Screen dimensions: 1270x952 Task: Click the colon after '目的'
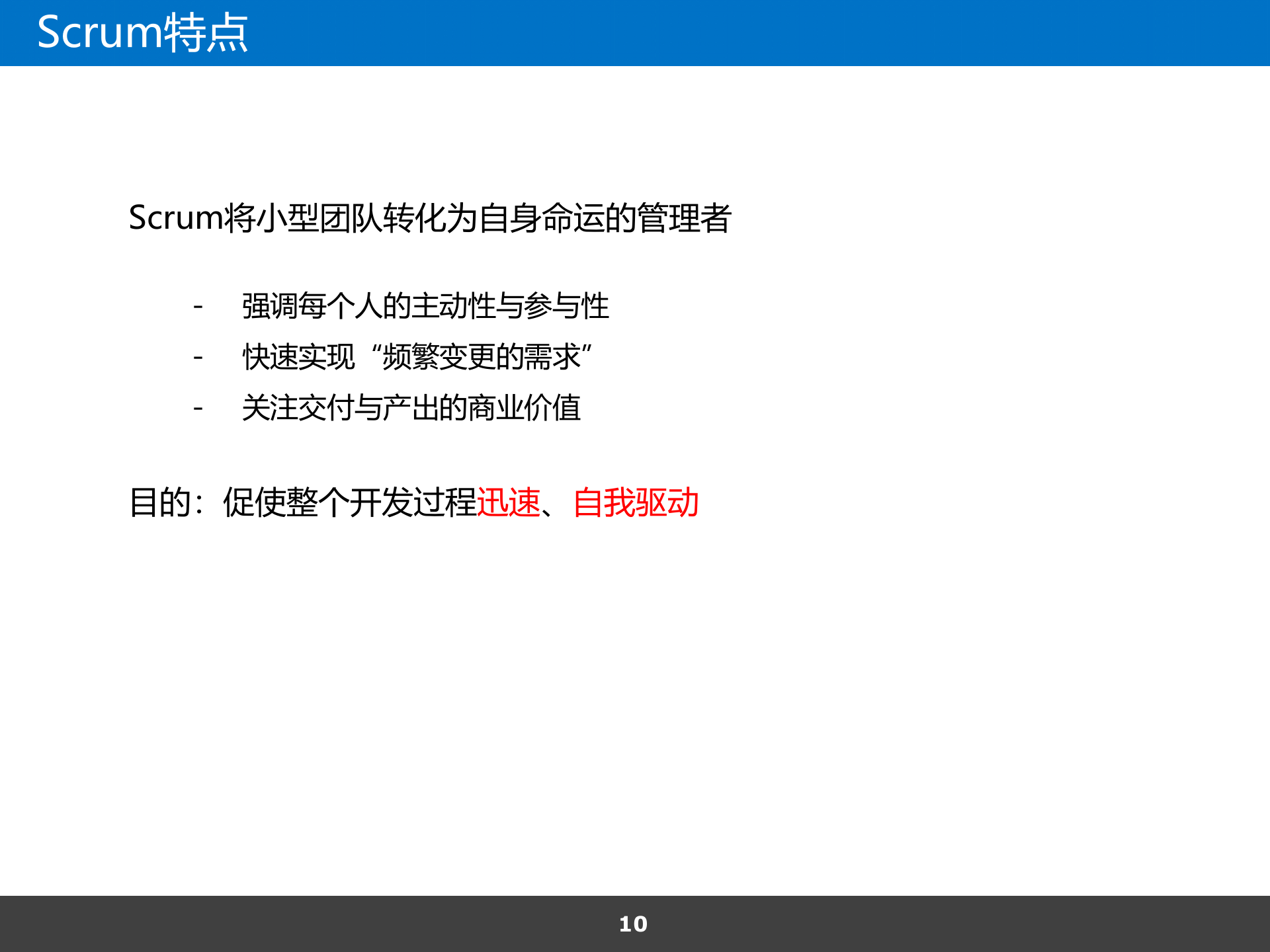[198, 504]
